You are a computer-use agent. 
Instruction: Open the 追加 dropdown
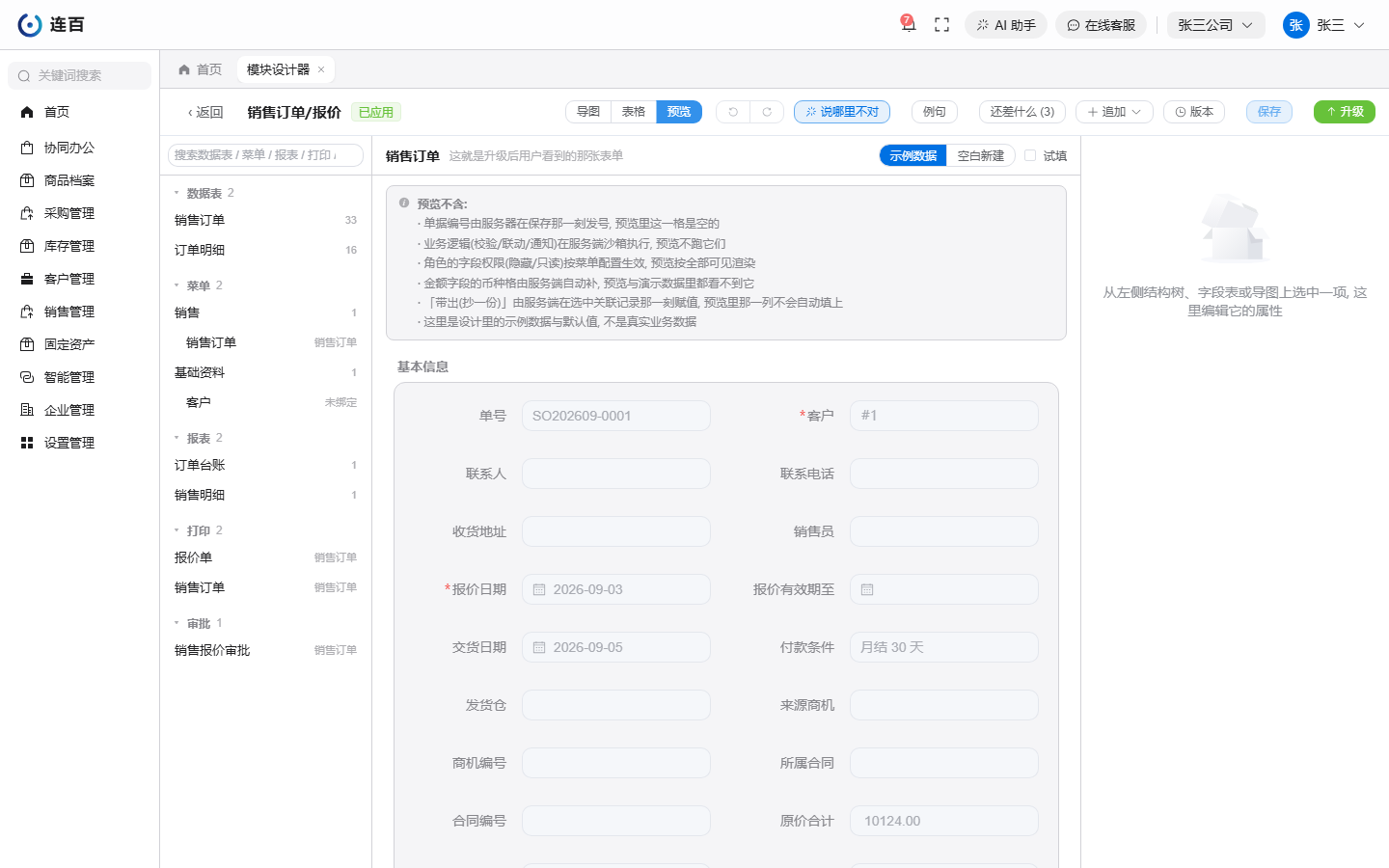pyautogui.click(x=1114, y=112)
